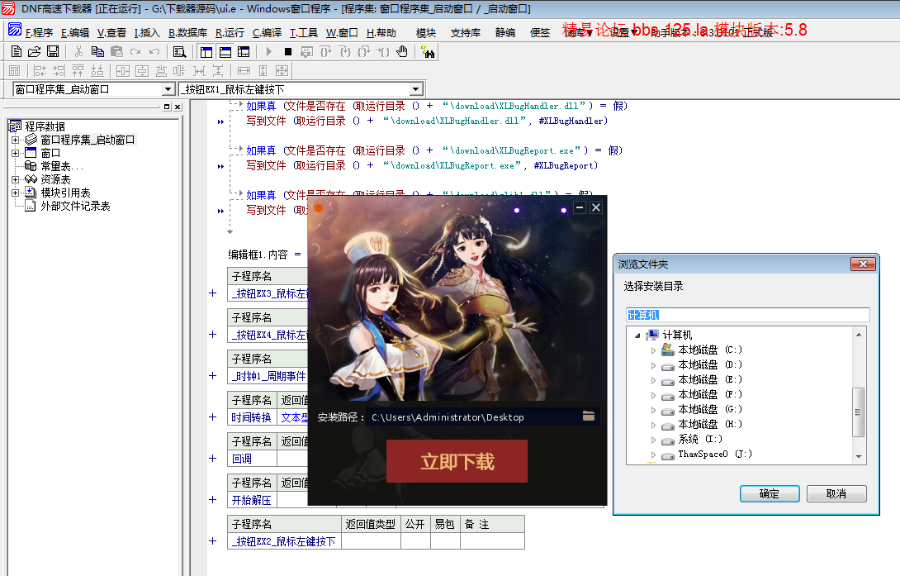Click the 便签 notes button
This screenshot has width=900, height=576.
tap(540, 33)
